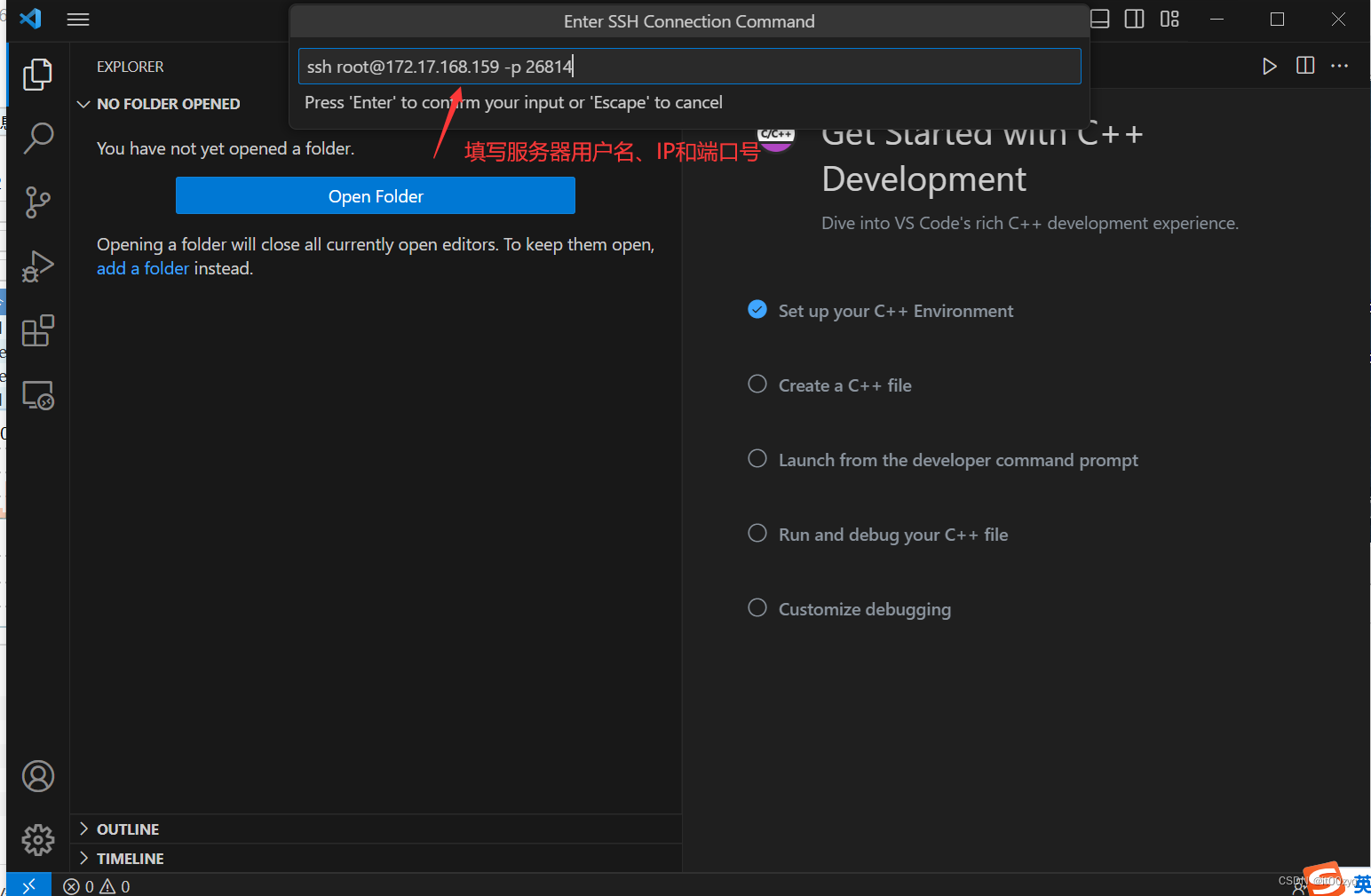Expand the OUTLINE section
Screen dimensions: 1371x896
pyautogui.click(x=128, y=829)
